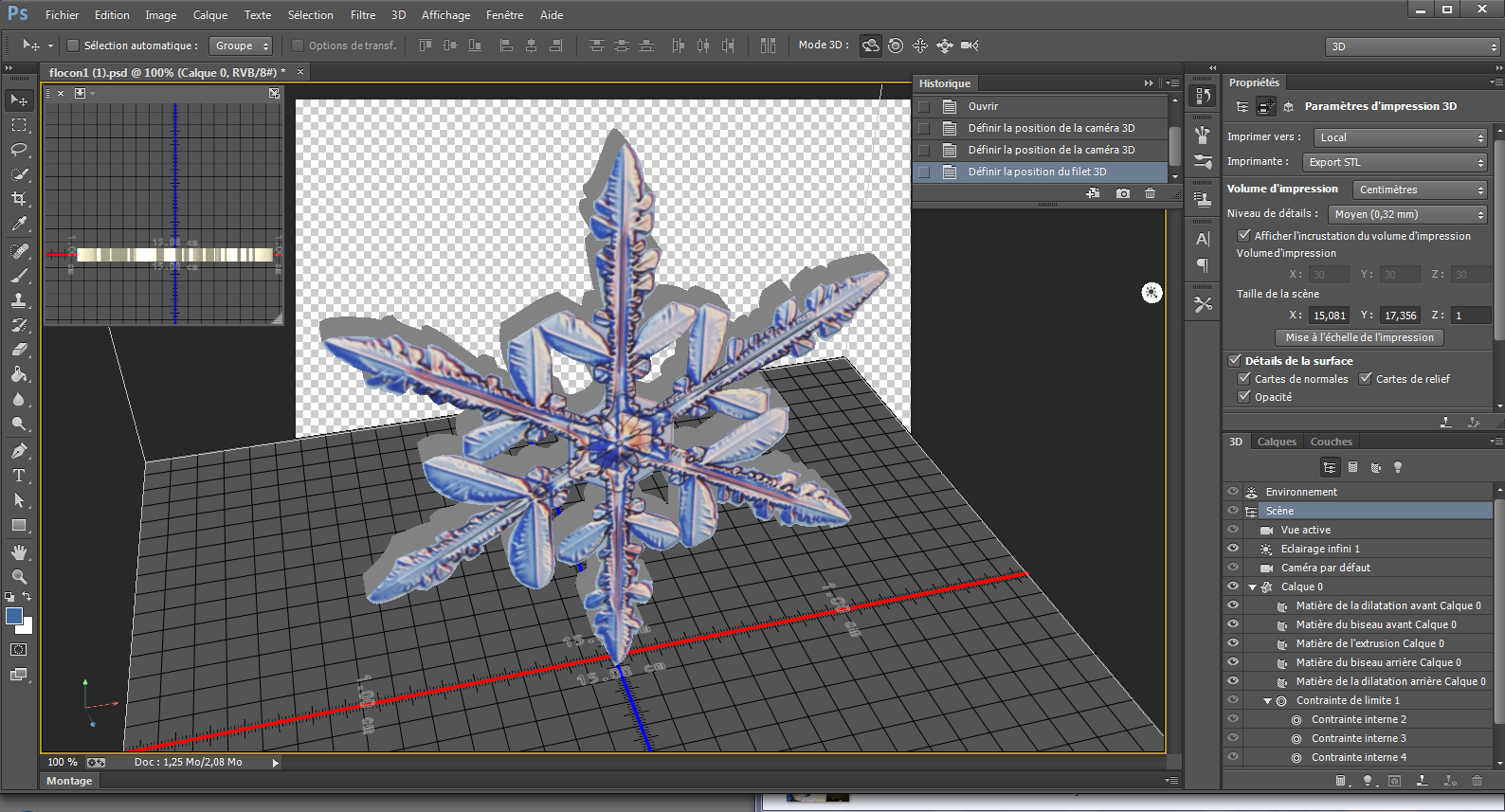The image size is (1505, 812).
Task: Hide the Eclairage infini 1 light
Action: 1233,549
